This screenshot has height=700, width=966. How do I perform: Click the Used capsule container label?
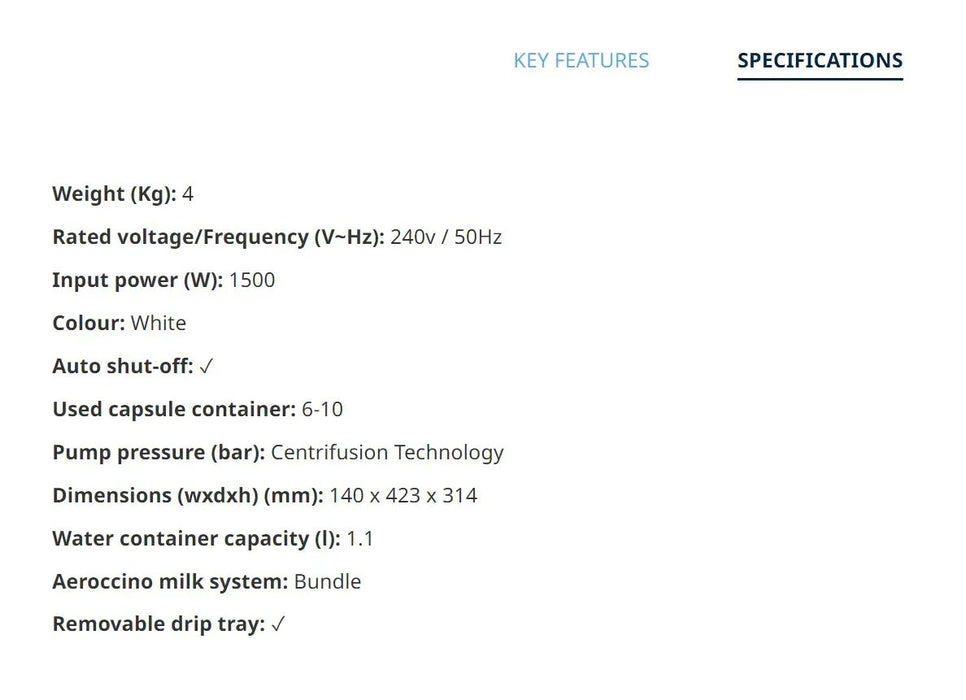173,409
